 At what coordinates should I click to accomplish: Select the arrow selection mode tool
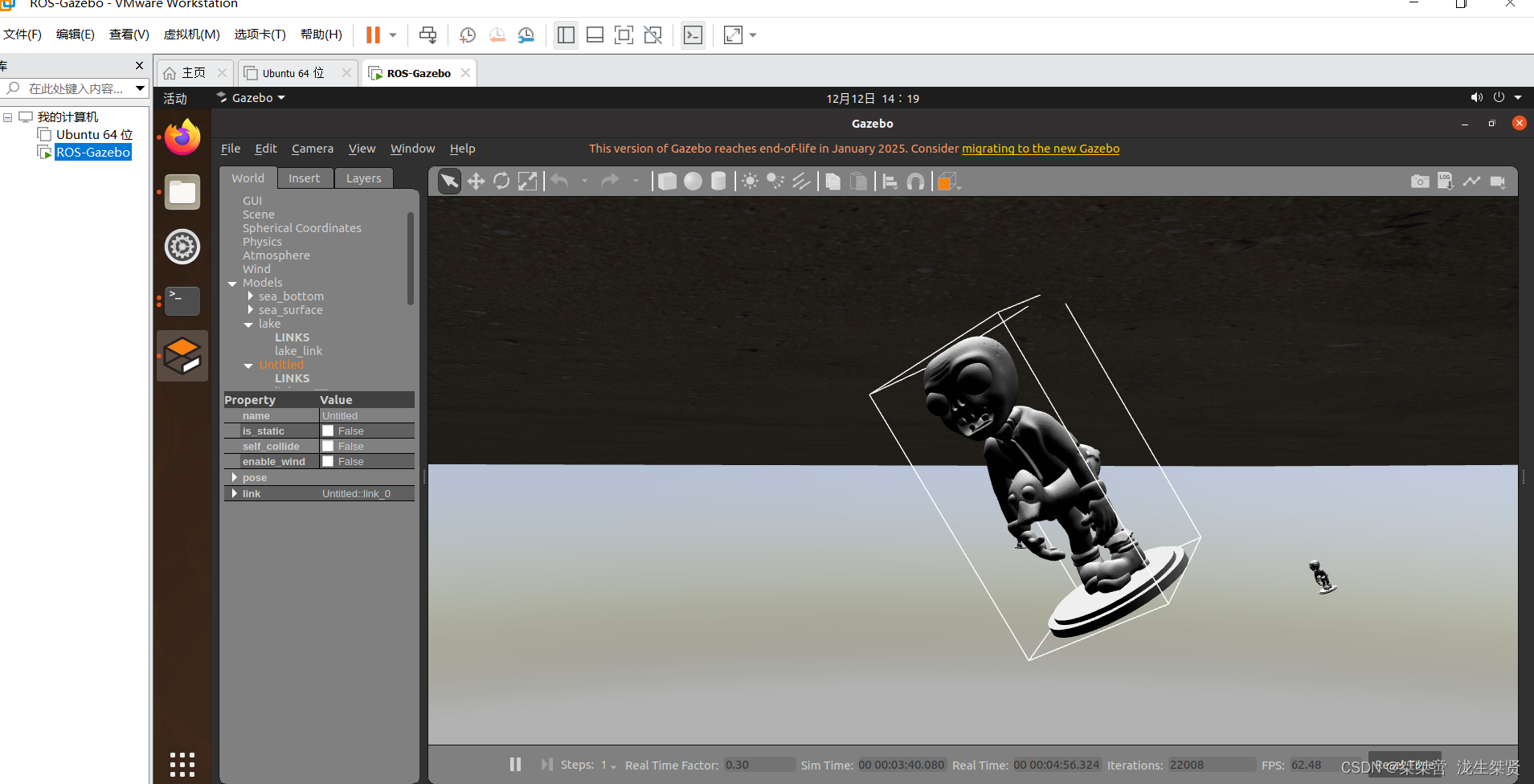tap(449, 182)
